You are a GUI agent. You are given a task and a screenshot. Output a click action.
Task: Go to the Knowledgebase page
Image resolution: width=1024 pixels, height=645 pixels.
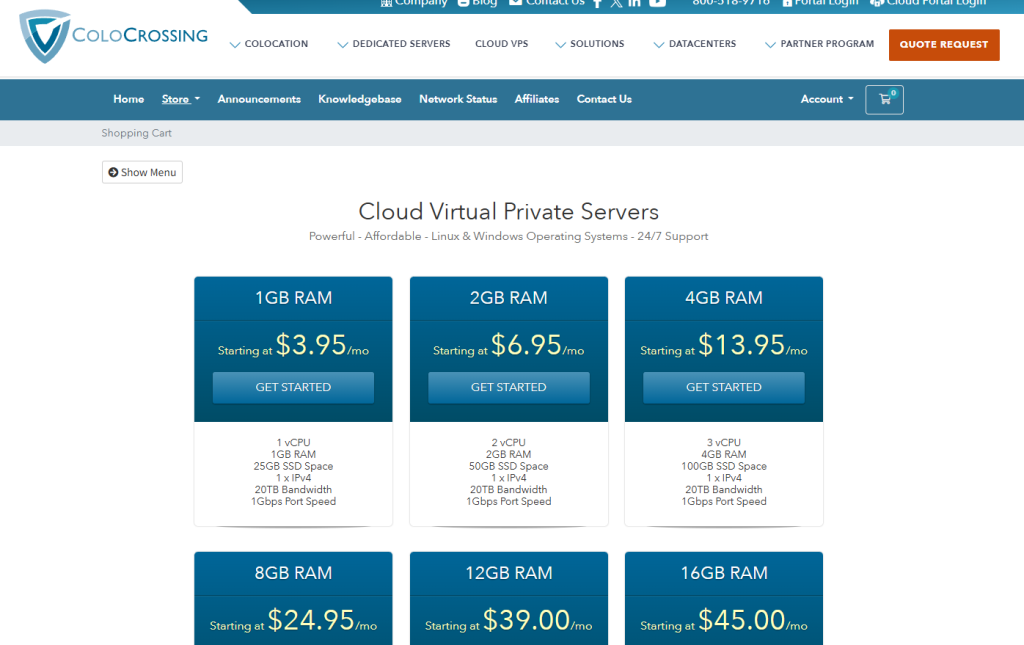click(360, 99)
